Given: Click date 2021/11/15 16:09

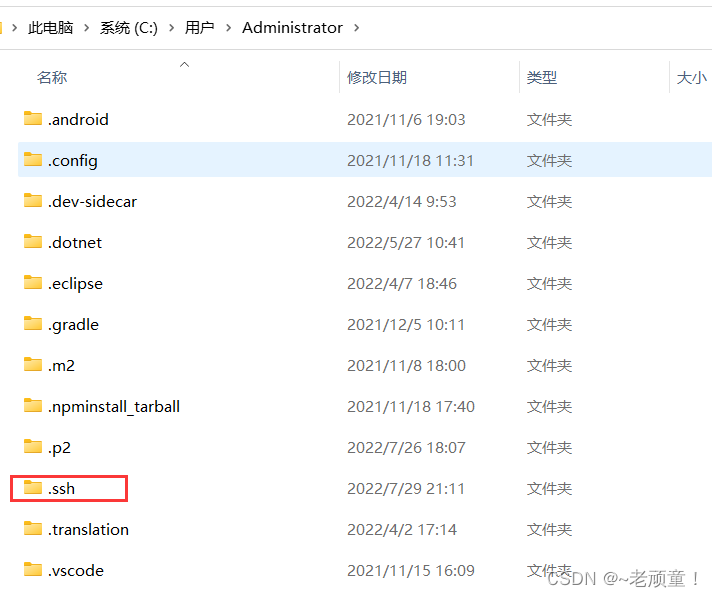Looking at the screenshot, I should tap(411, 571).
